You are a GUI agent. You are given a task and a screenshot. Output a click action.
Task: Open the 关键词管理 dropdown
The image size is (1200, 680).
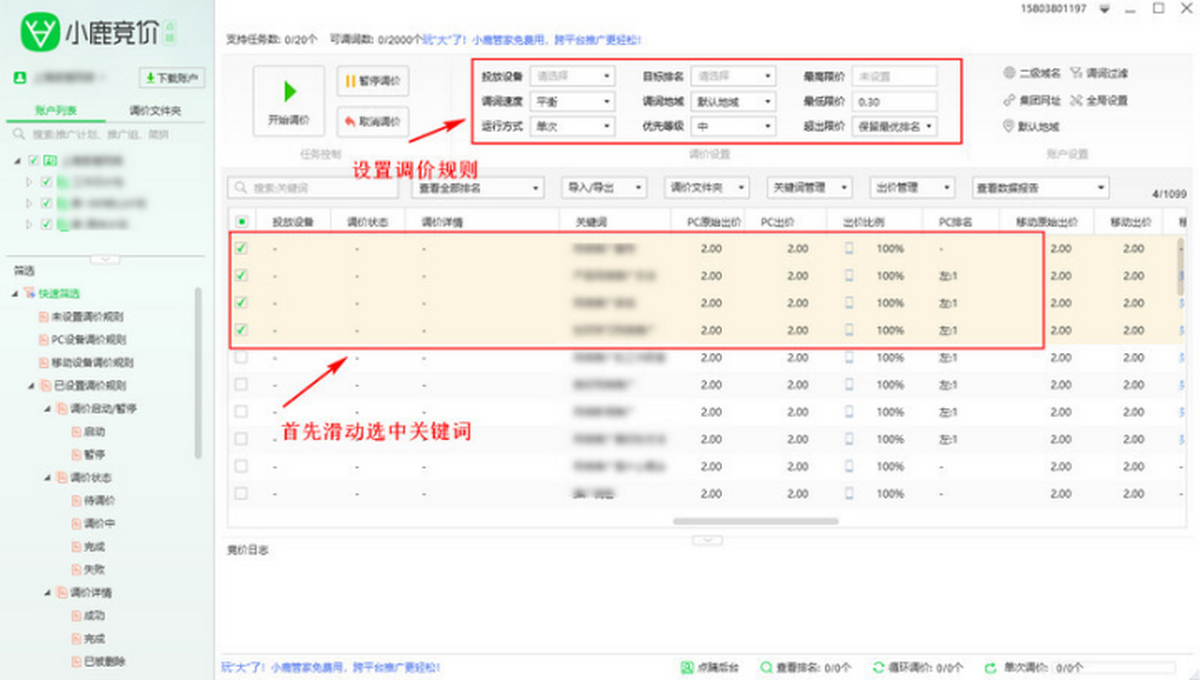click(809, 187)
